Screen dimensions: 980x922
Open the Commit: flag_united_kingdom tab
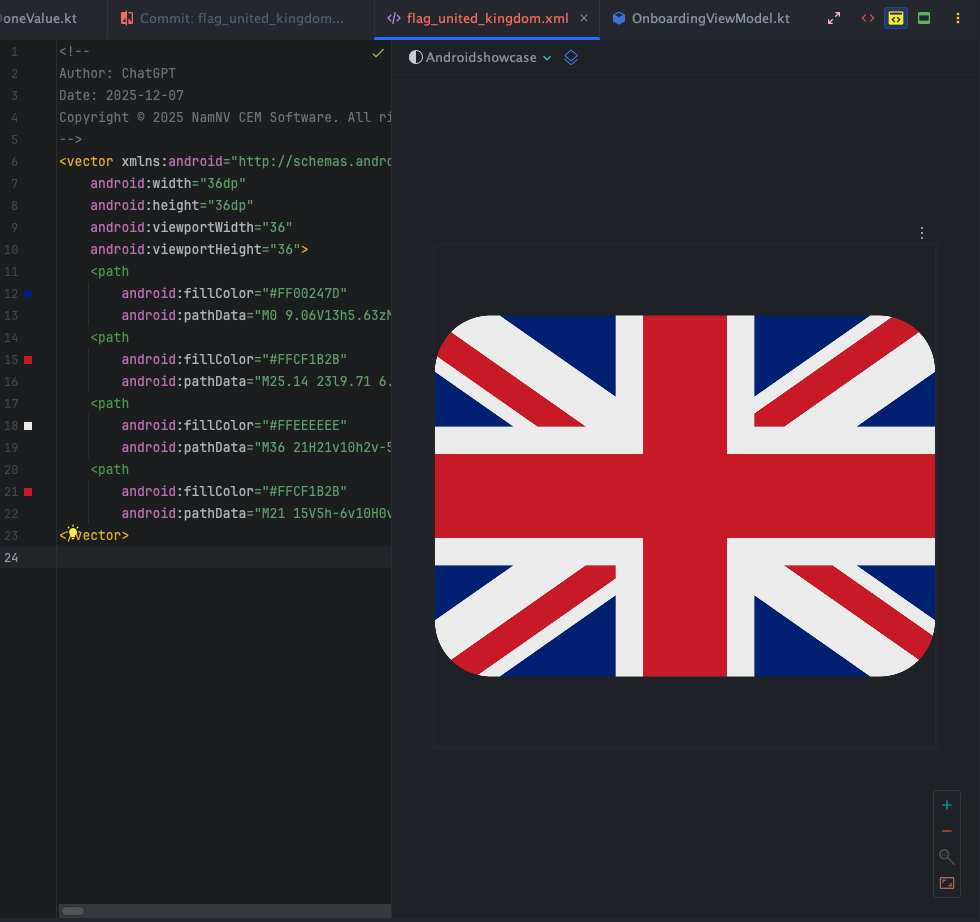(x=240, y=17)
